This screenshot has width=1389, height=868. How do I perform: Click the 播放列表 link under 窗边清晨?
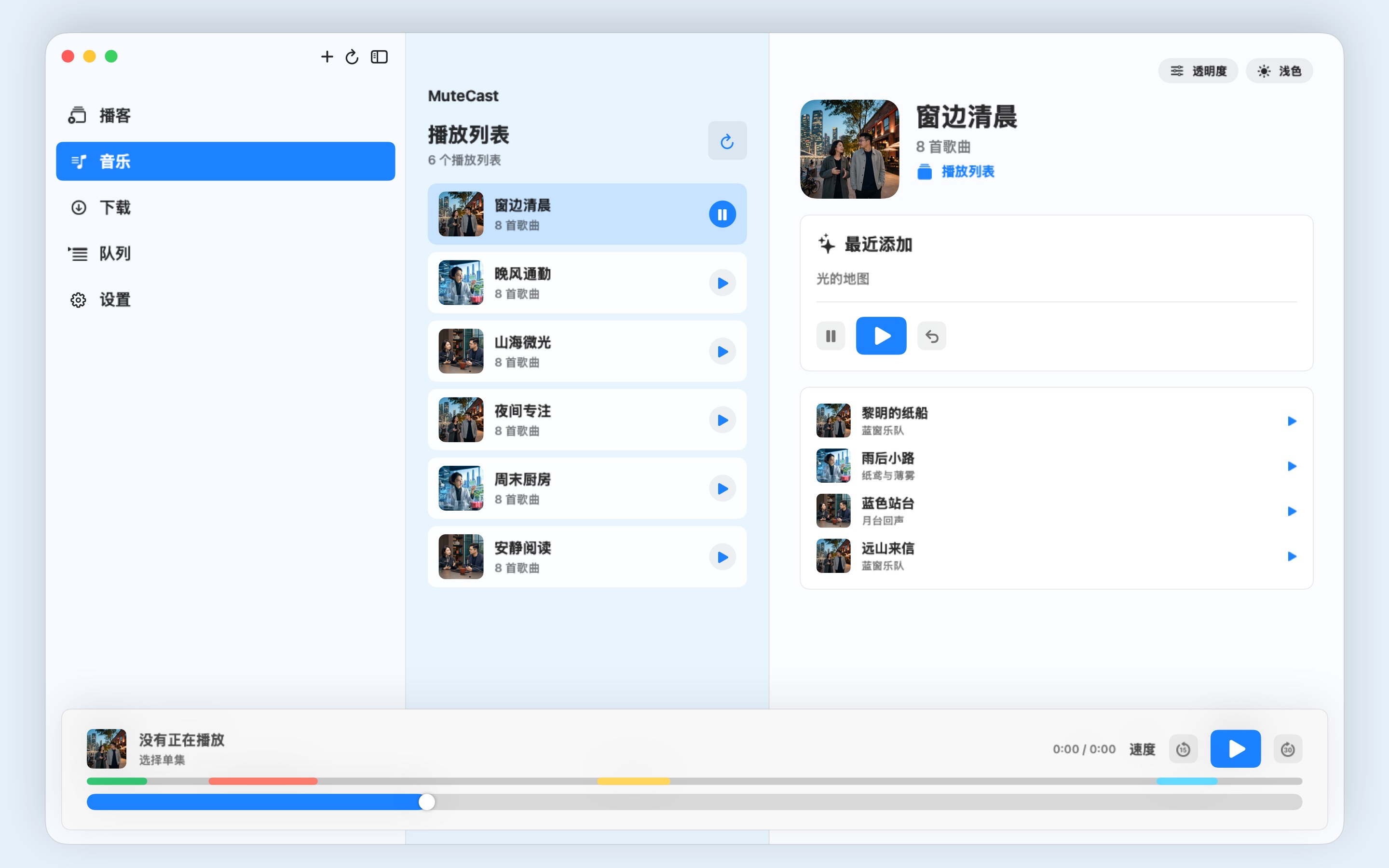[955, 171]
